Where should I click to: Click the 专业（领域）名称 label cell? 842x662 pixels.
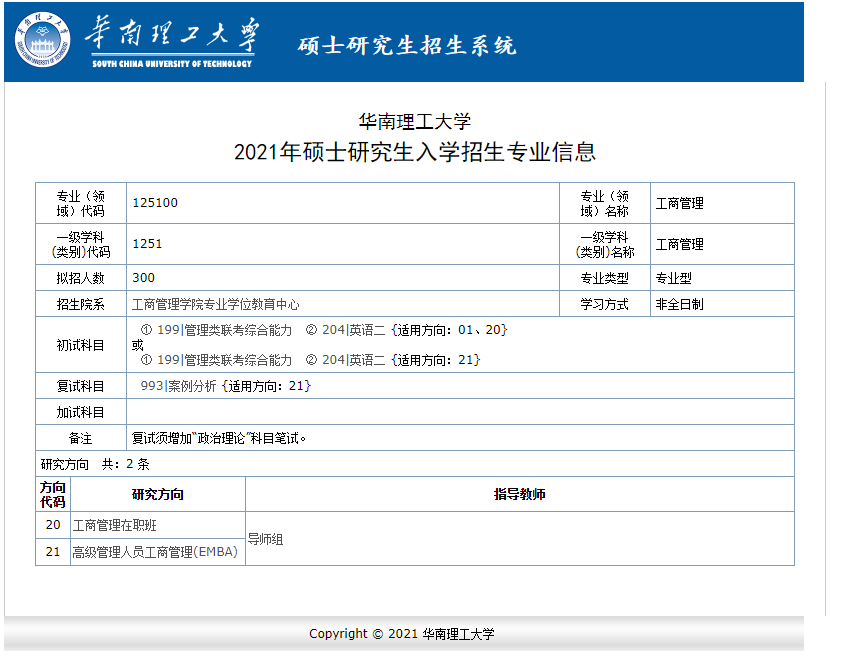pos(605,203)
